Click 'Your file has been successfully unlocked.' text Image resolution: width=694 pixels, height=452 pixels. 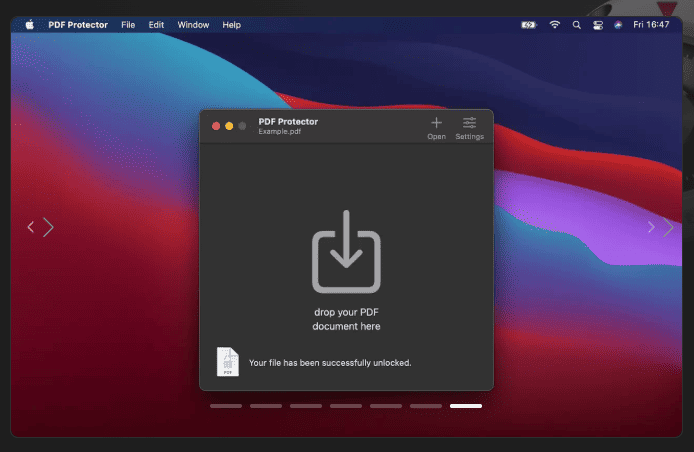point(330,363)
